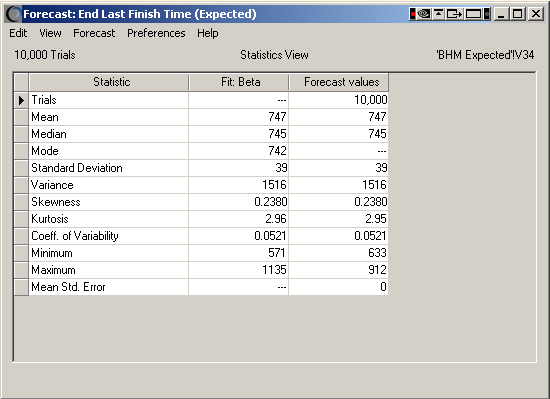This screenshot has width=550, height=399.
Task: Select the Variance row header box
Action: coord(21,185)
